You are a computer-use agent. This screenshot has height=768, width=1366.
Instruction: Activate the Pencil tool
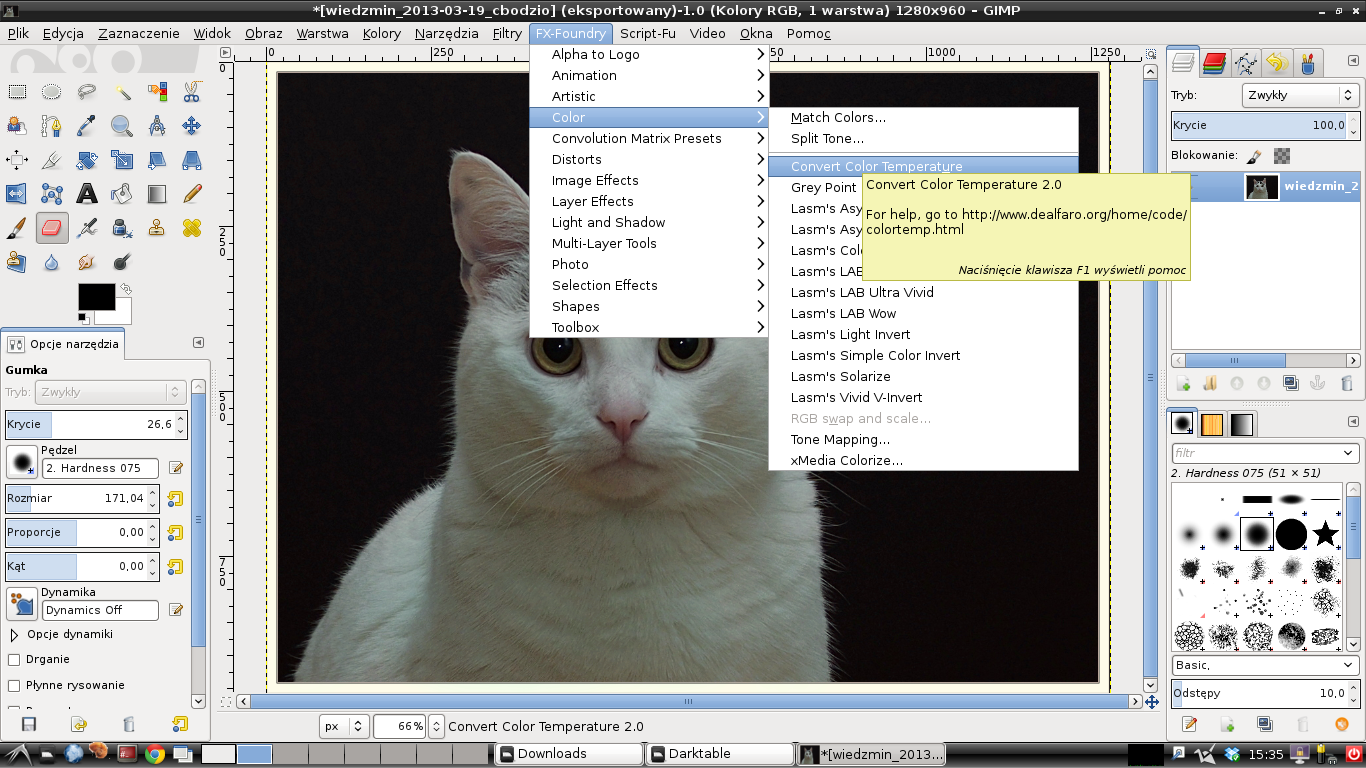click(192, 194)
